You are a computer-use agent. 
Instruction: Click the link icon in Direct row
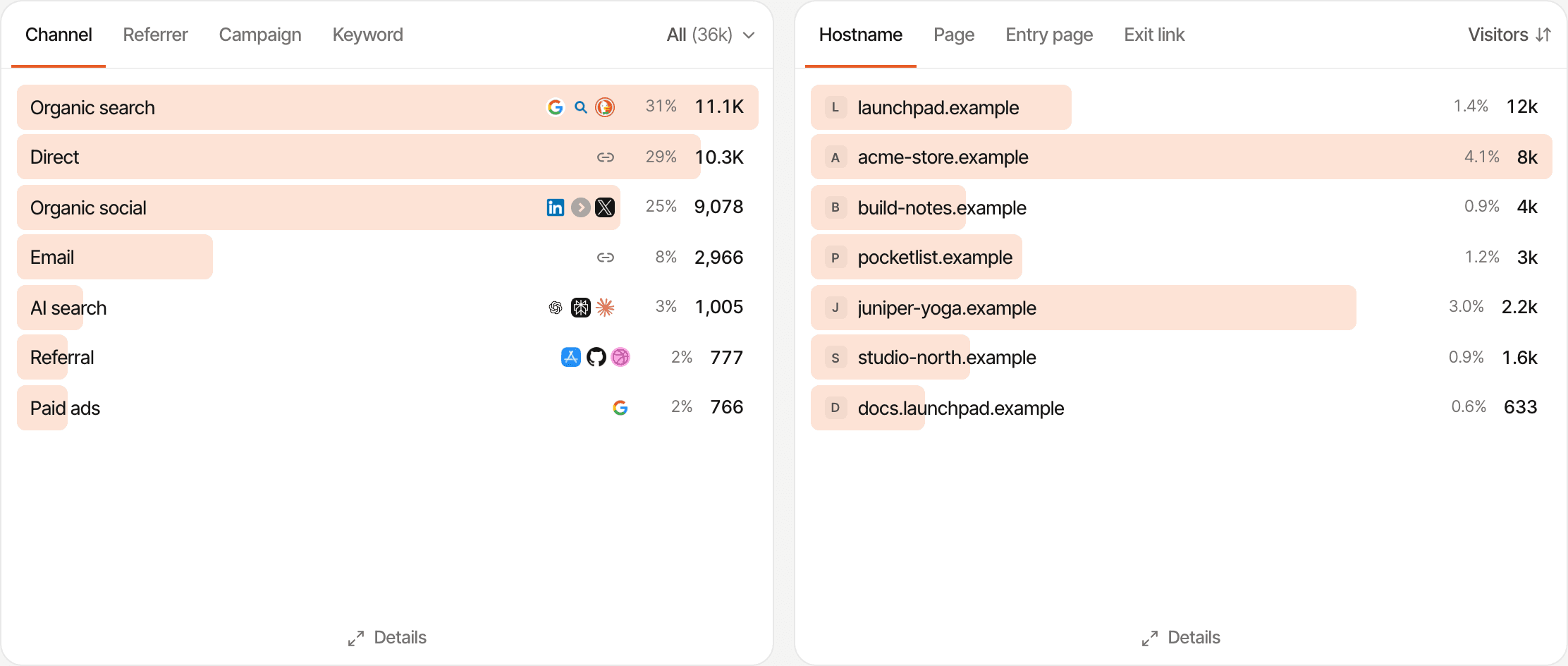pos(606,157)
